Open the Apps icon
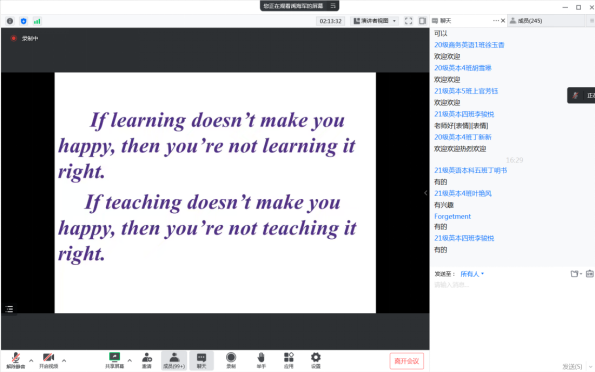595x372 pixels. pos(289,360)
